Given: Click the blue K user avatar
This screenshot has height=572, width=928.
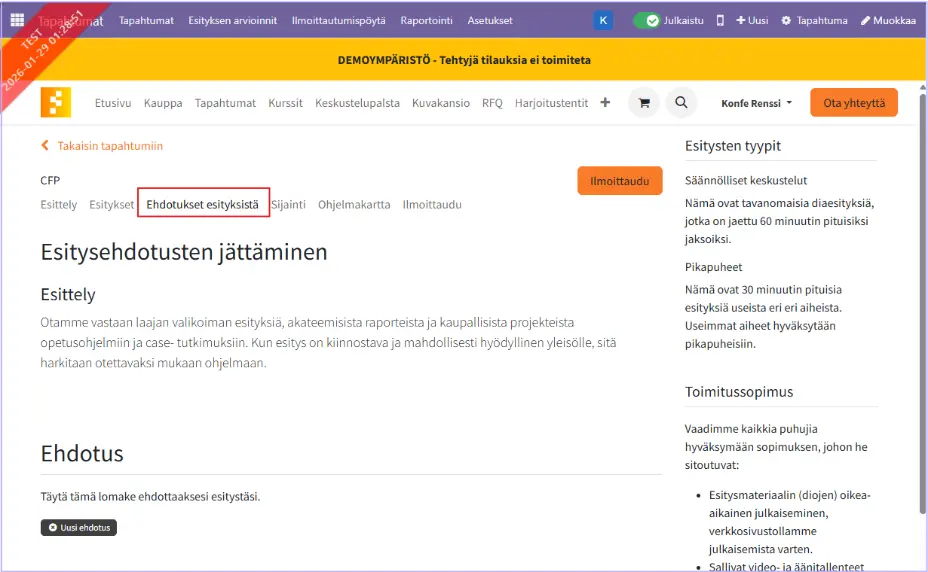Looking at the screenshot, I should click(603, 20).
